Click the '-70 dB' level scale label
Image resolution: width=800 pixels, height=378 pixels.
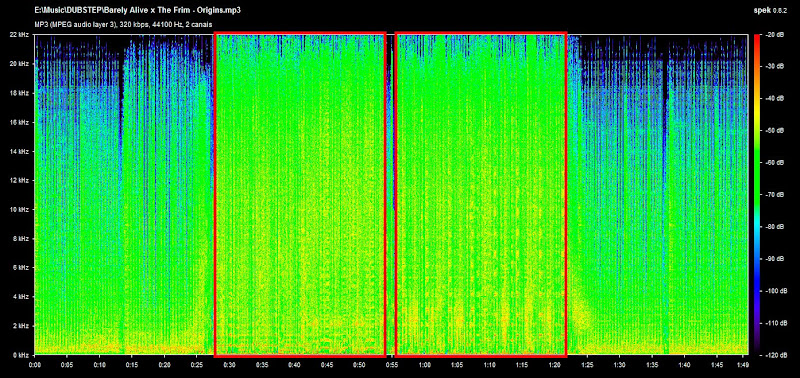[774, 195]
